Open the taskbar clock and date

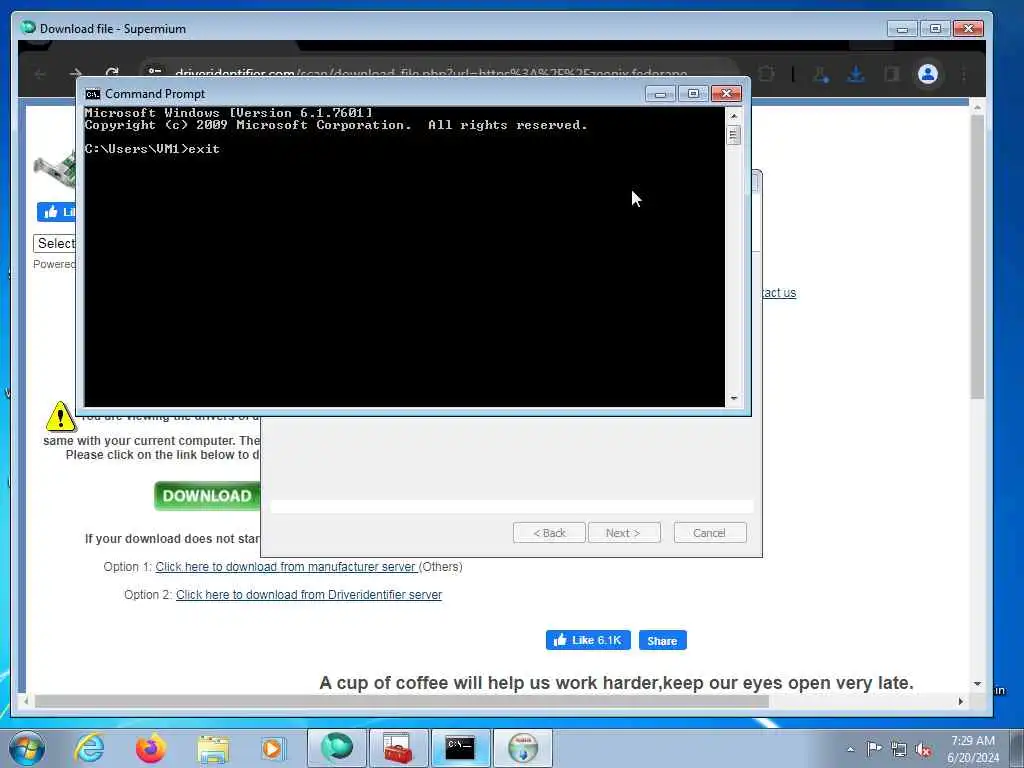[x=973, y=748]
